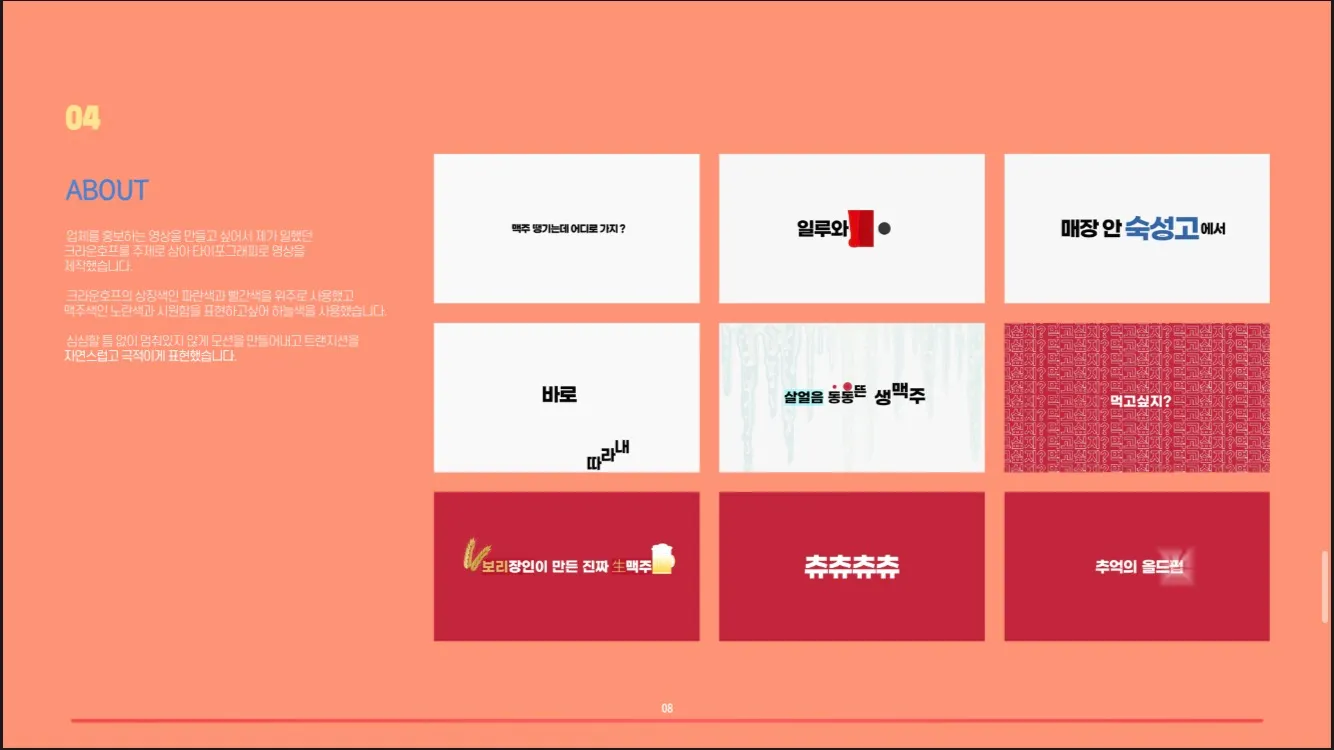Open the thumbnail reading '맥주 땡기는데 어디로 가지?'

[566, 228]
